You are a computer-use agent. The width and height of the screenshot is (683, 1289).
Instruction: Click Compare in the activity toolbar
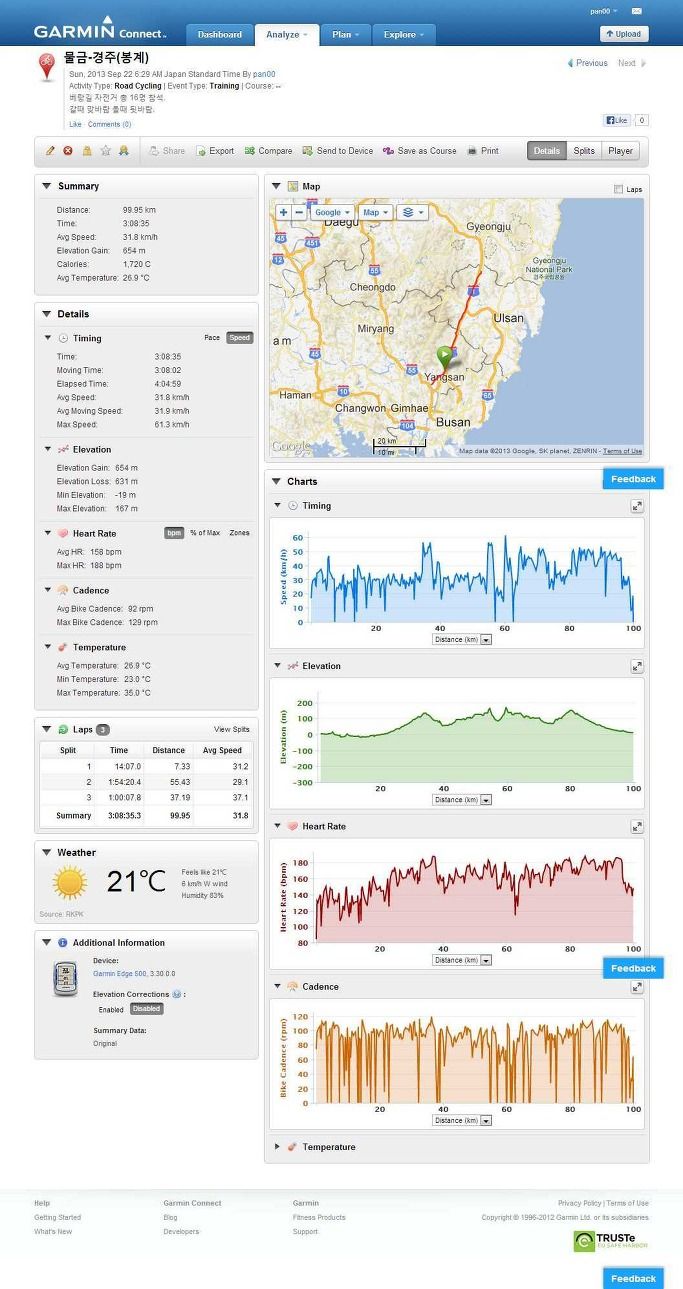(269, 151)
